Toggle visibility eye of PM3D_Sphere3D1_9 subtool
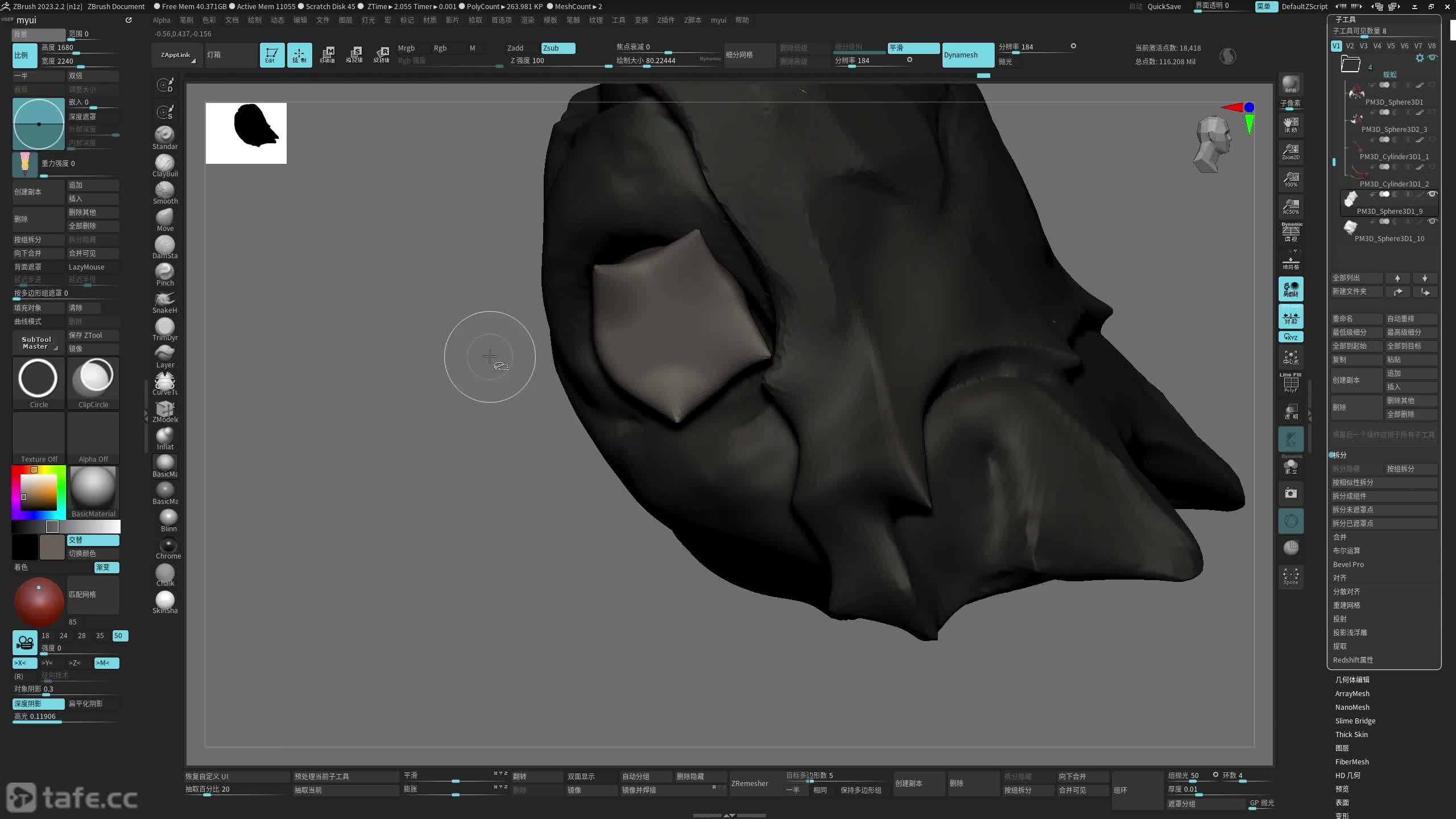Viewport: 1456px width, 819px height. click(1432, 195)
